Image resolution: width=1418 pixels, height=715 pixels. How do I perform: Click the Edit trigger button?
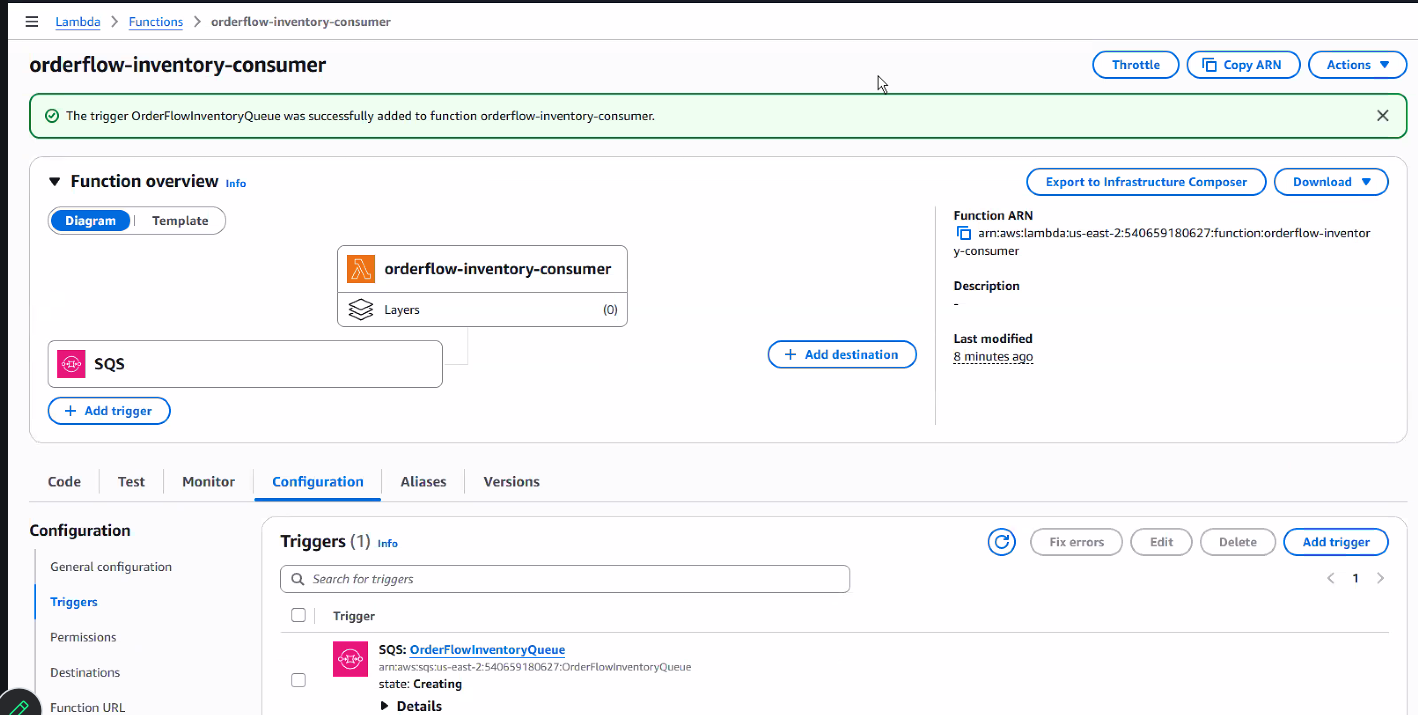point(1161,542)
